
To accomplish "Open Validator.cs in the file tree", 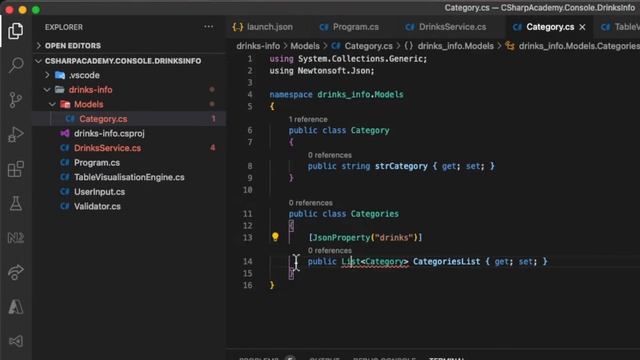I will pyautogui.click(x=97, y=207).
